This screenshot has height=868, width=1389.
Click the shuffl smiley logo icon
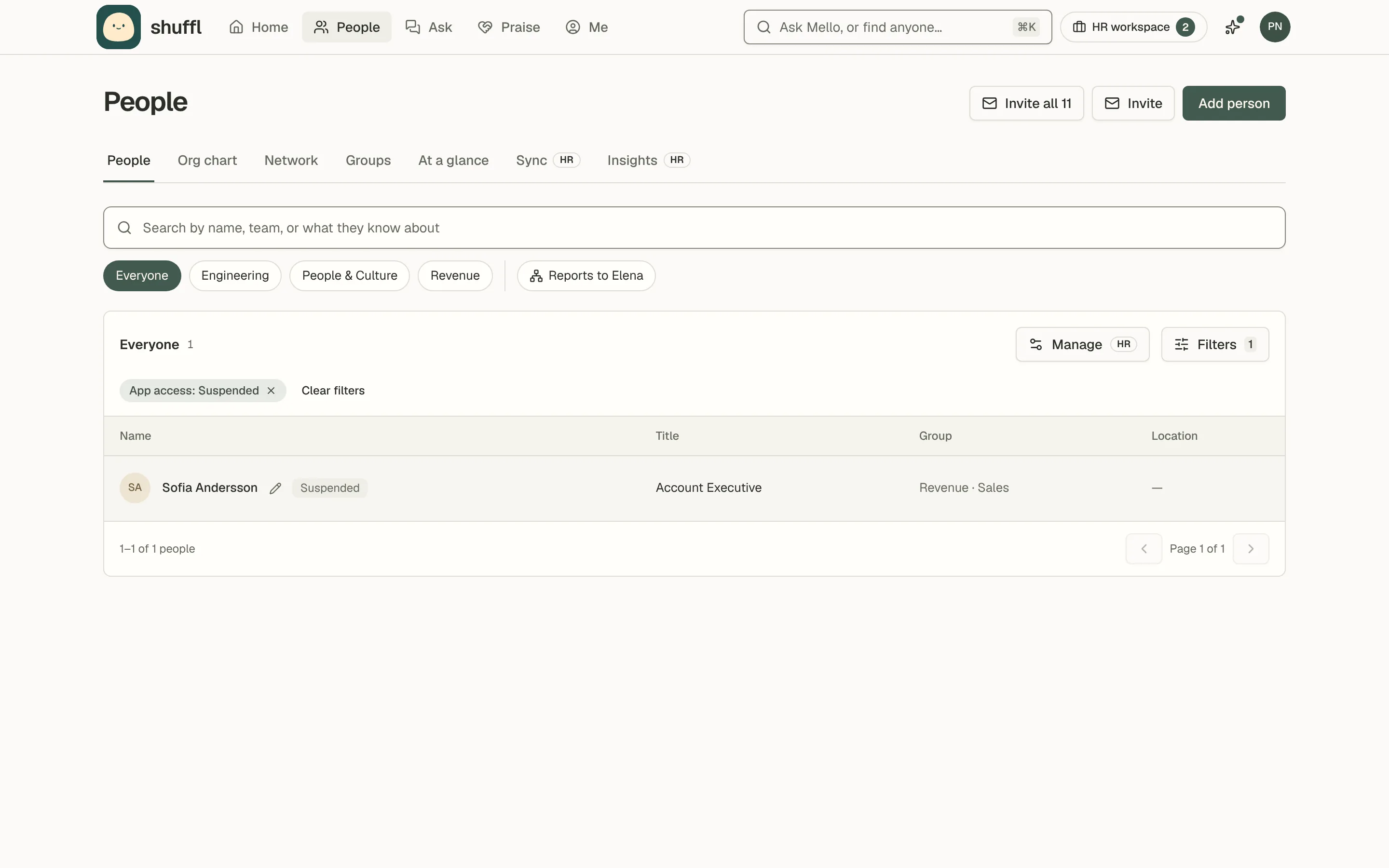click(118, 27)
